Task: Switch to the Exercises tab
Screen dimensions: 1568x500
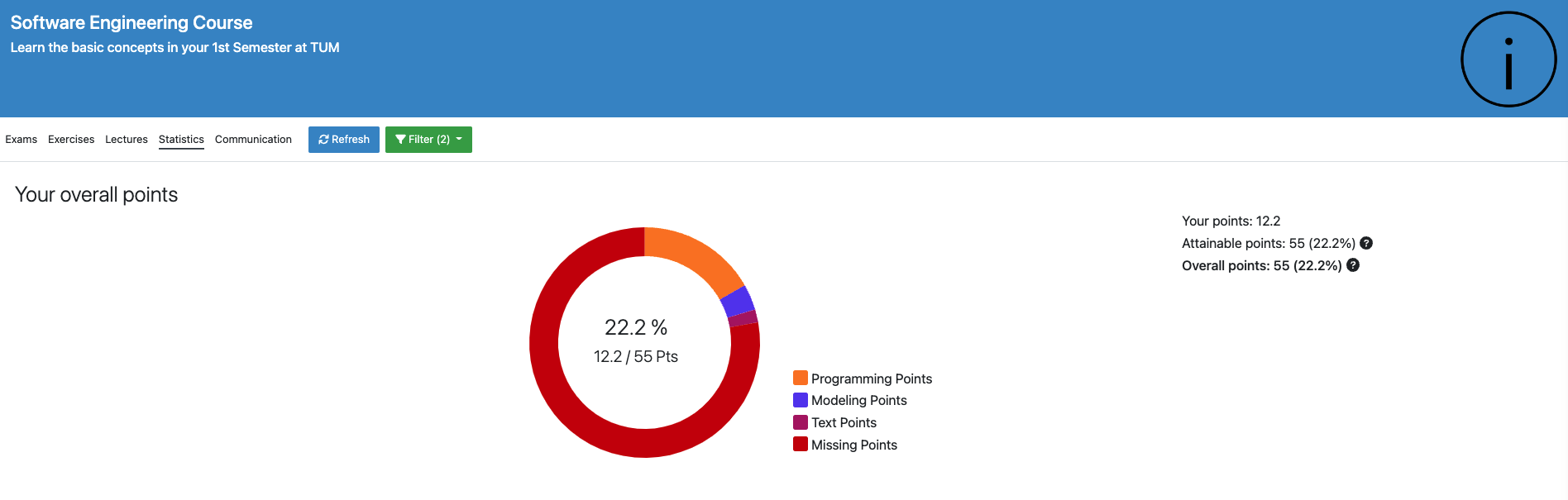Action: coord(71,140)
